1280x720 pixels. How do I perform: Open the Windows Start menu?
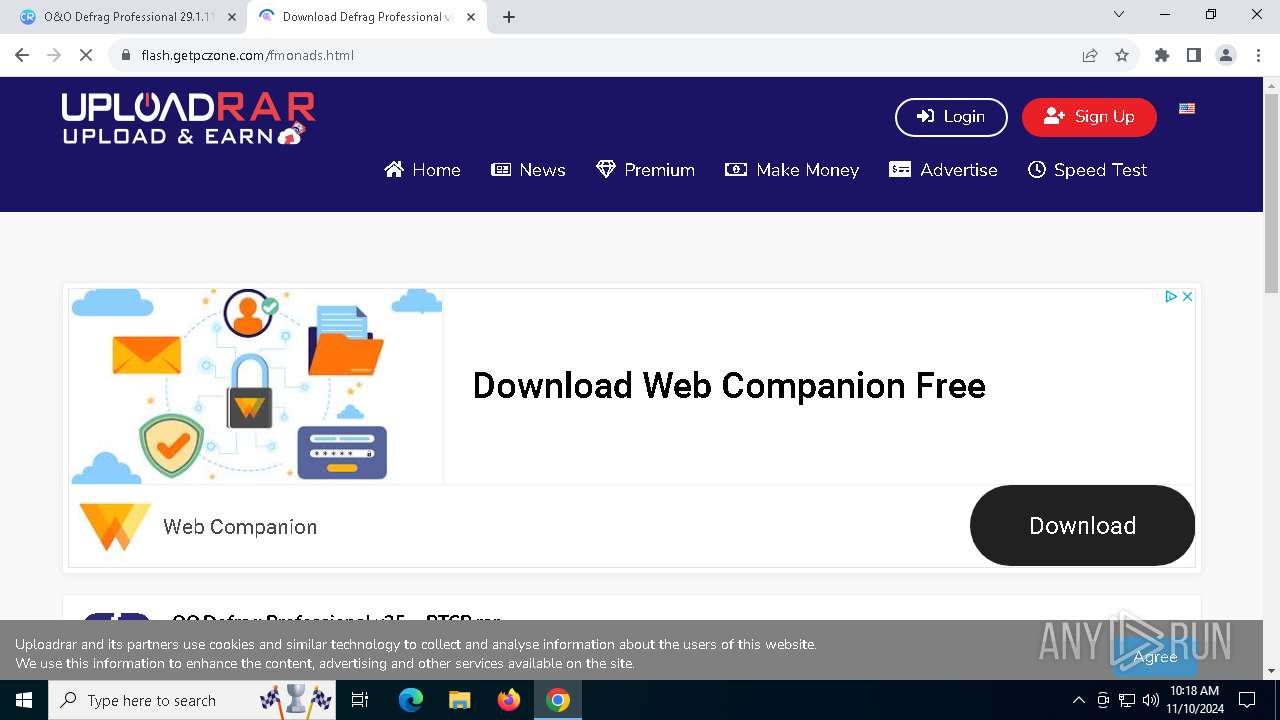pyautogui.click(x=24, y=700)
